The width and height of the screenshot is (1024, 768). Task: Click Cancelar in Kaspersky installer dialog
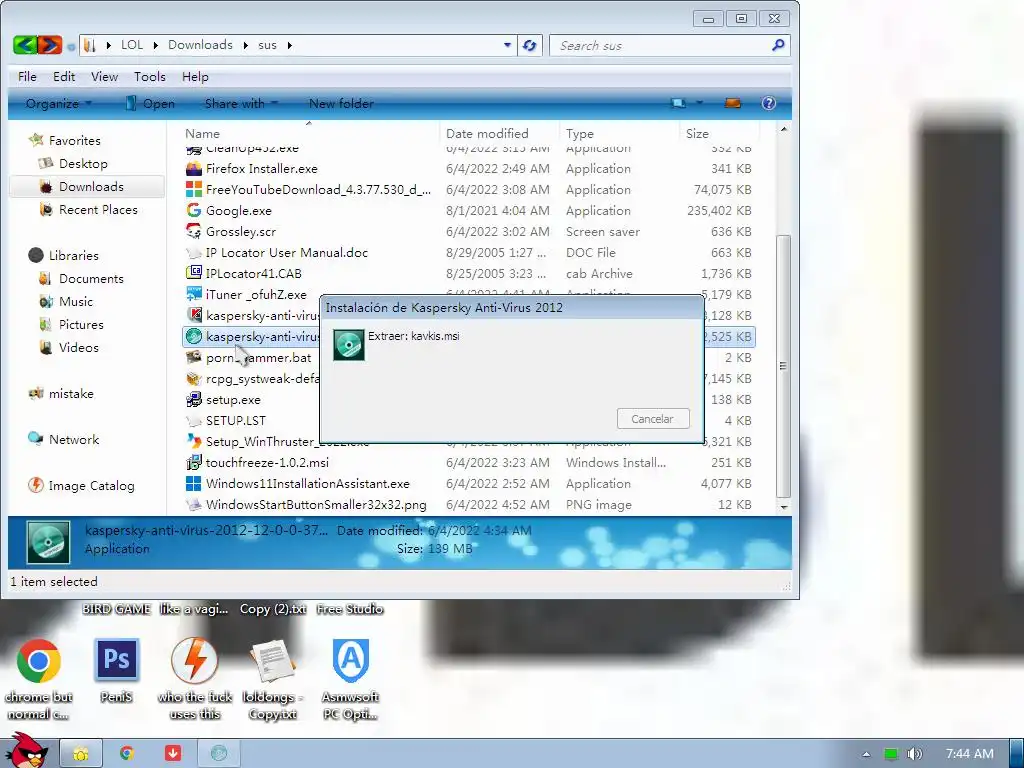pos(652,419)
